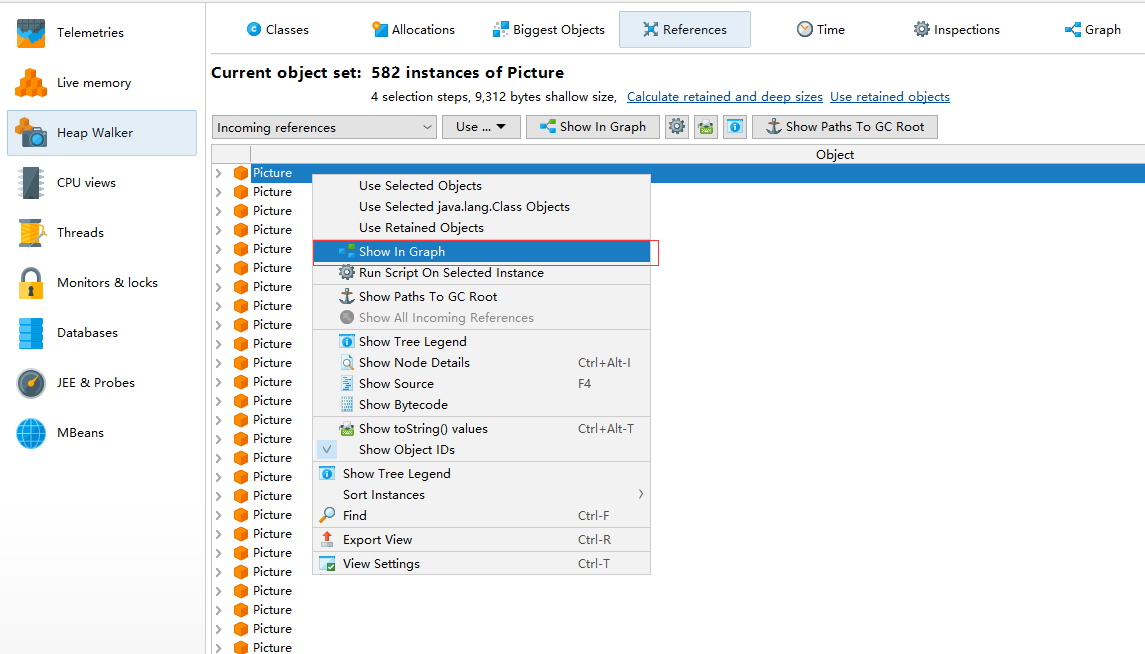Open the Use ... dropdown button
Screen dimensions: 1145x654
point(481,127)
